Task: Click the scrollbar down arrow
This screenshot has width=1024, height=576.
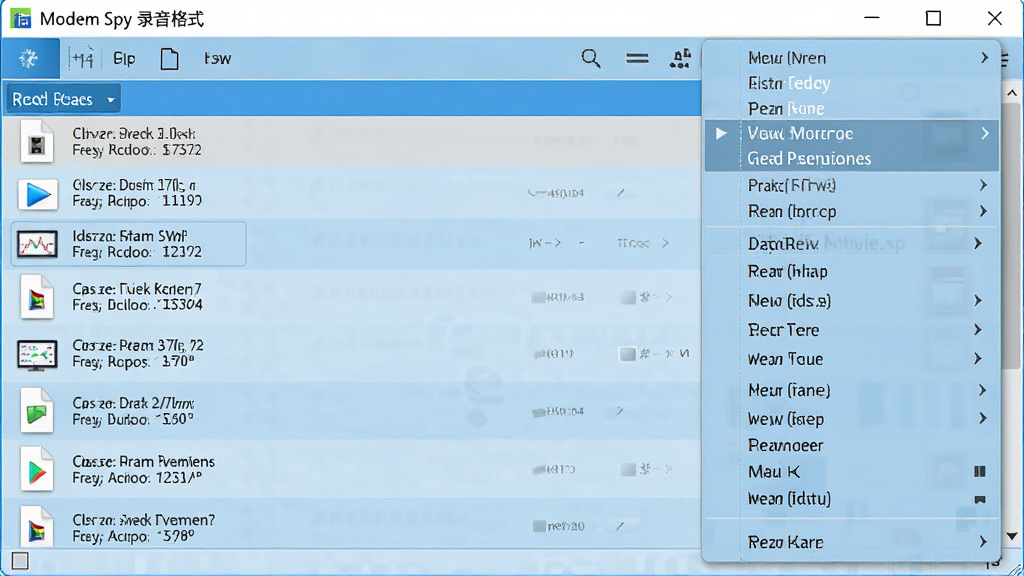Action: (1012, 537)
